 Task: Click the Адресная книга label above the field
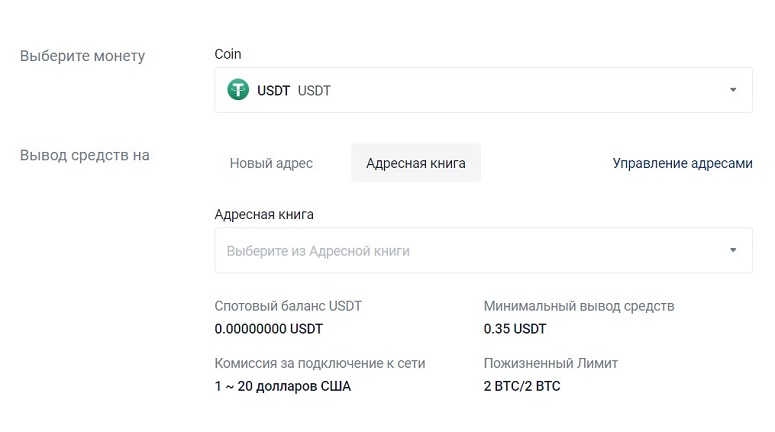pyautogui.click(x=264, y=214)
